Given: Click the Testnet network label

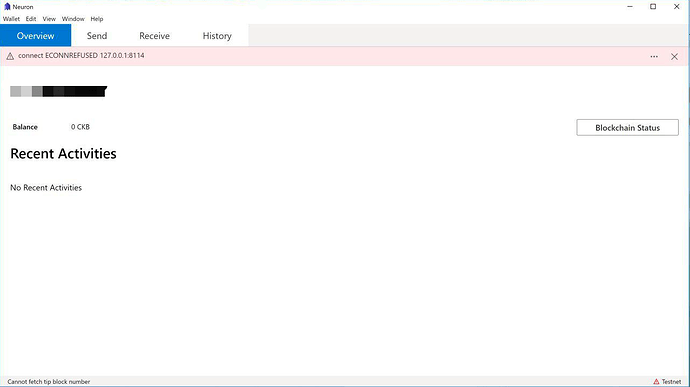Looking at the screenshot, I should [671, 382].
